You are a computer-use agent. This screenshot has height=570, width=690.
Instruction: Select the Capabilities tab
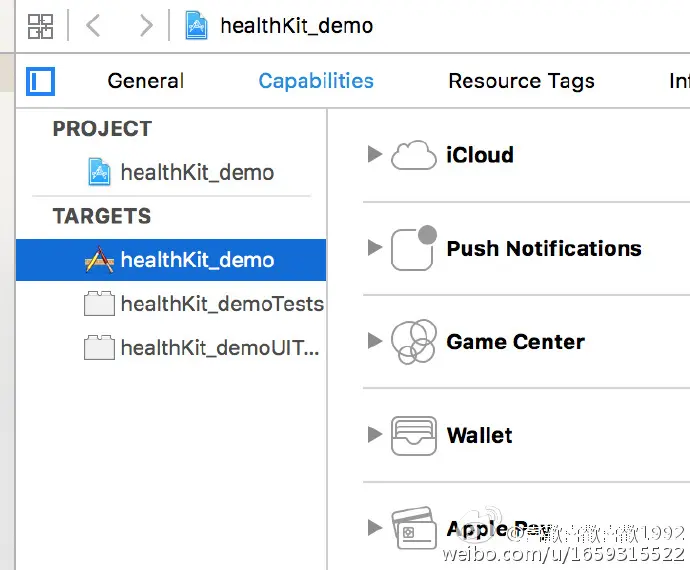coord(316,81)
